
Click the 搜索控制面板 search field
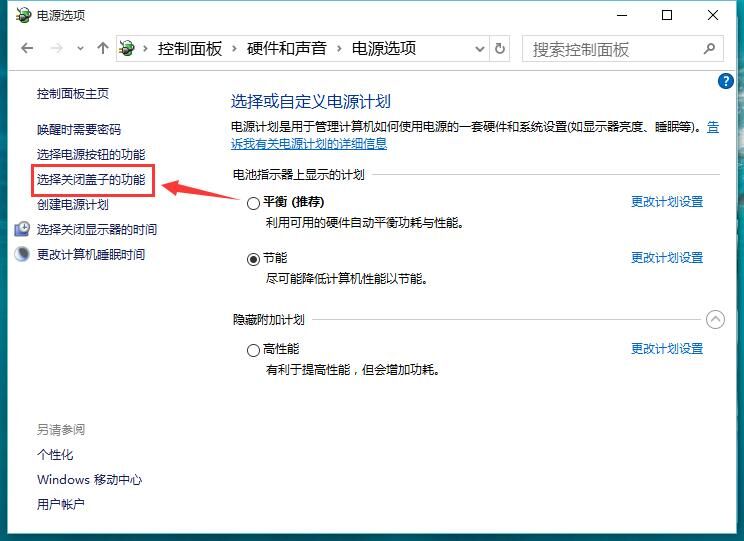point(610,48)
